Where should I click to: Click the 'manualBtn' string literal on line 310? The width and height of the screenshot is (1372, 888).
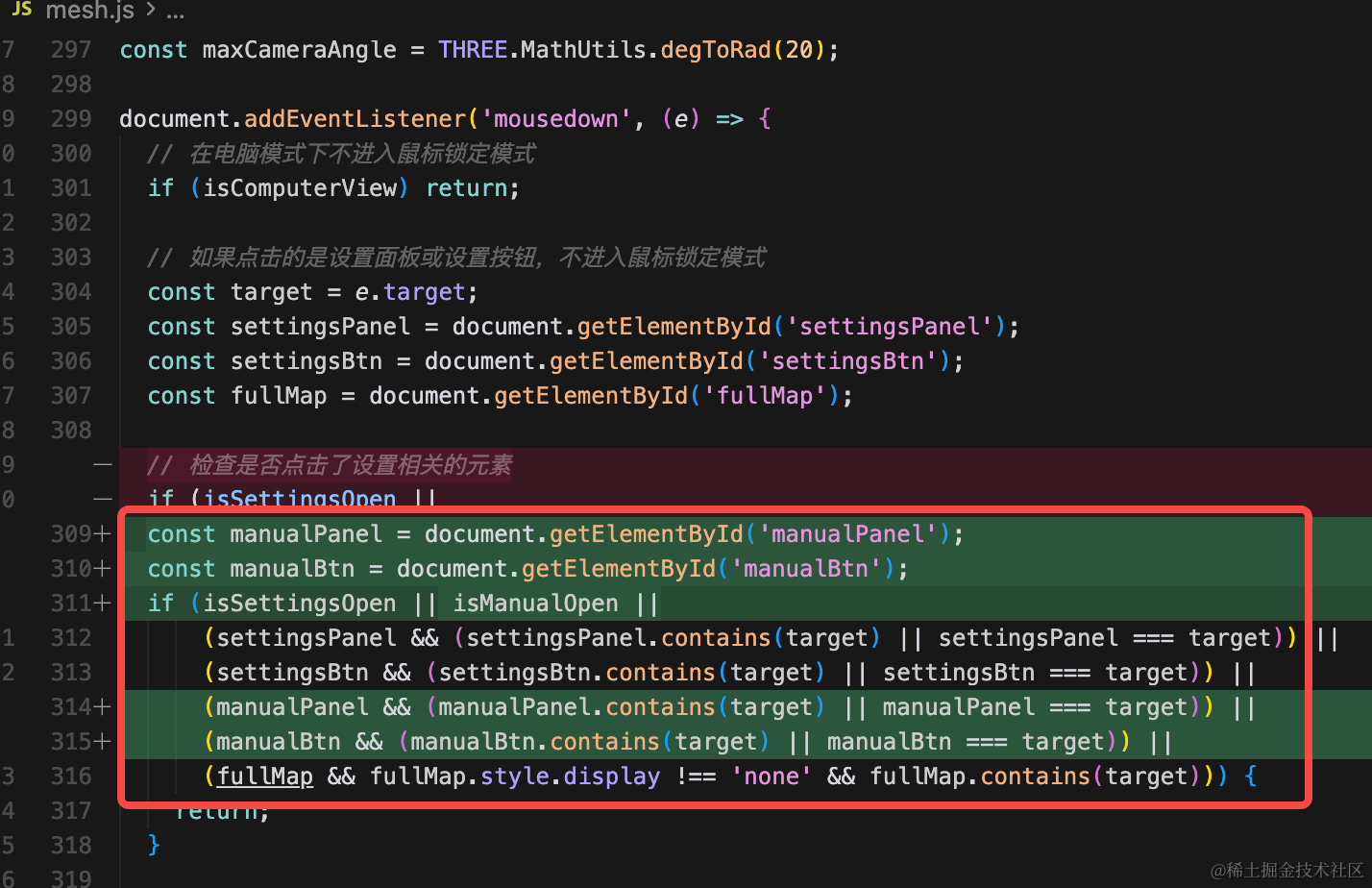pyautogui.click(x=805, y=569)
